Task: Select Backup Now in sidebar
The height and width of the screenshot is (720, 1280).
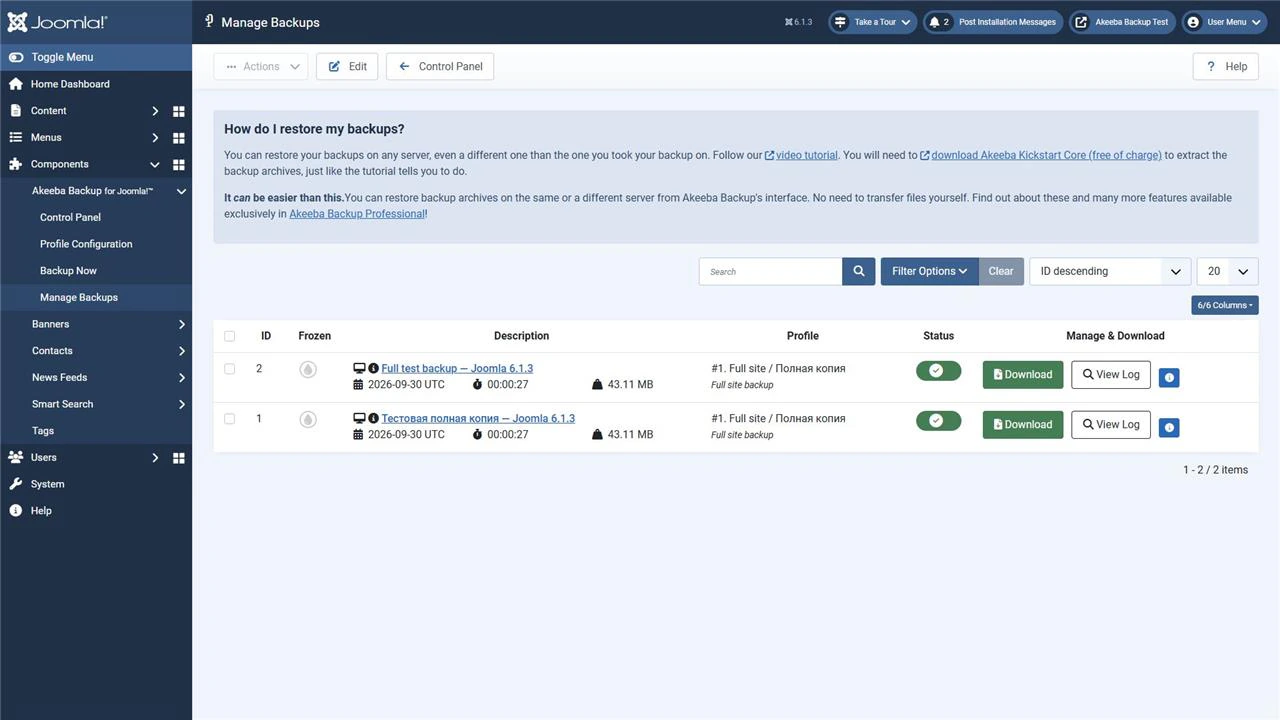Action: tap(68, 271)
